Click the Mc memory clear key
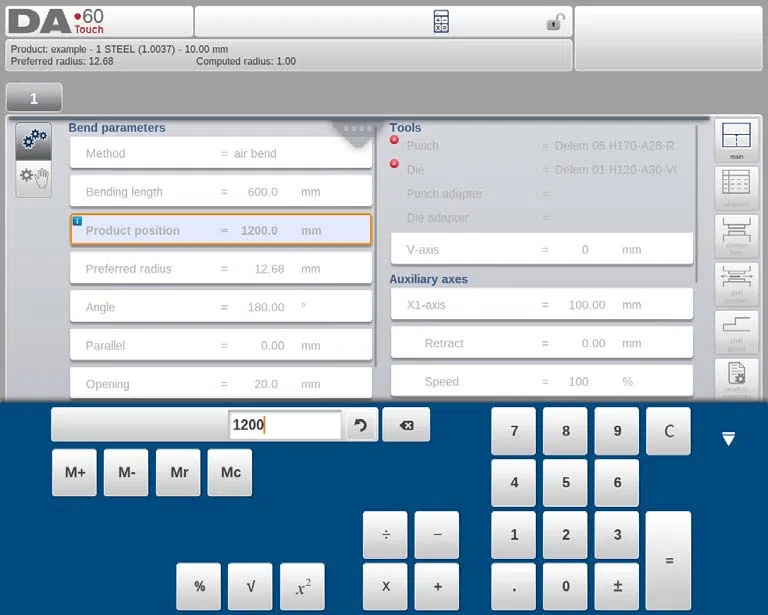Screen dimensions: 768x615 tap(230, 473)
